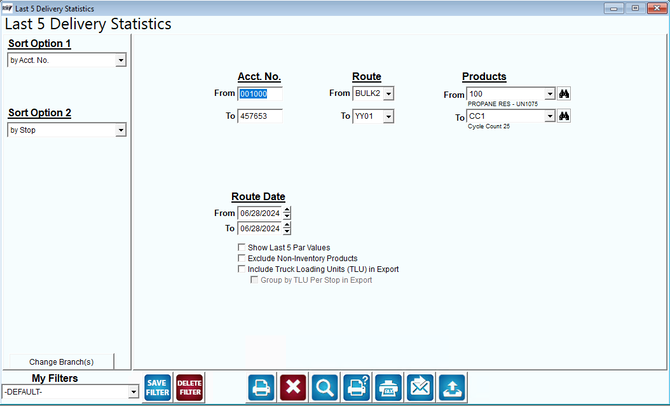Click binoculars next to Products To field
The image size is (670, 406).
[x=564, y=116]
